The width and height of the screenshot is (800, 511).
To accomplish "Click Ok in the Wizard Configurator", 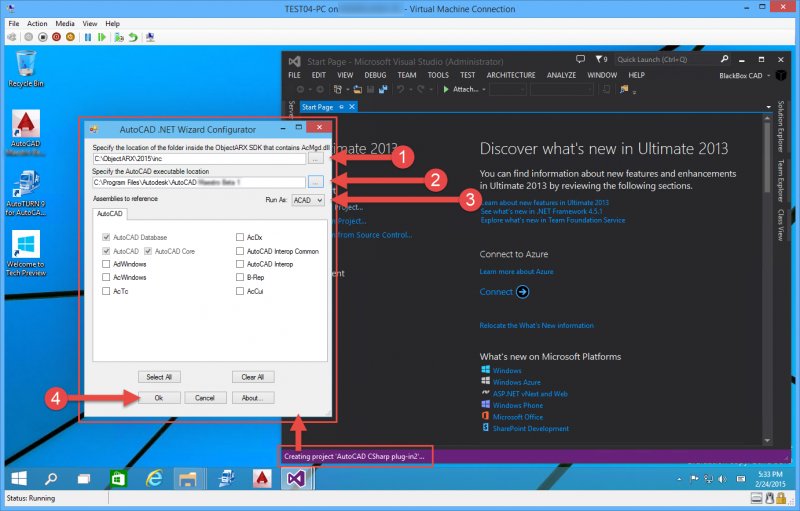I will 159,398.
